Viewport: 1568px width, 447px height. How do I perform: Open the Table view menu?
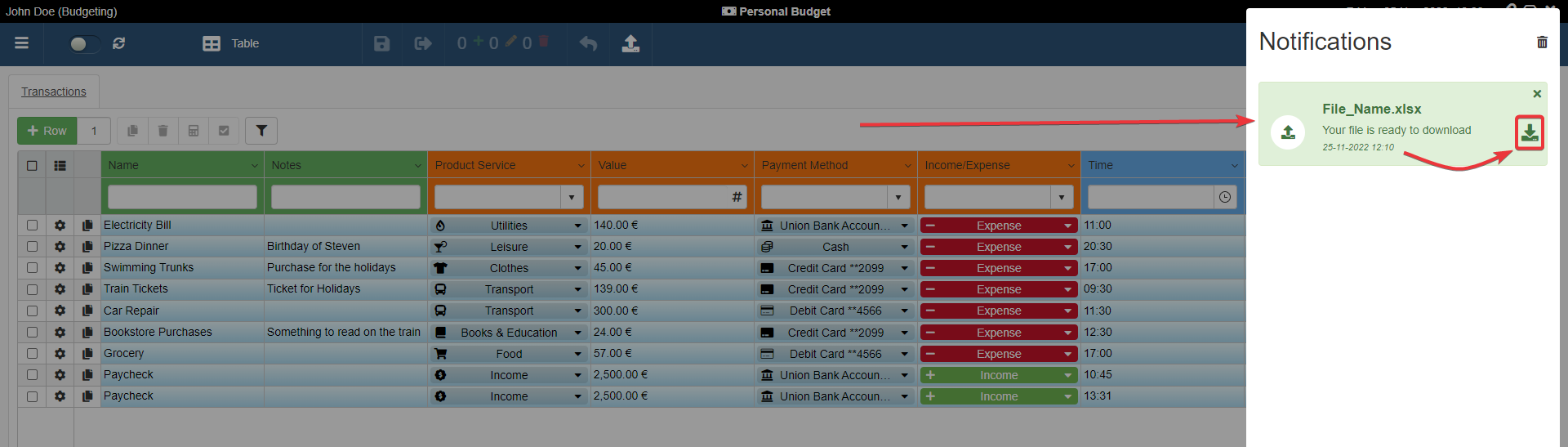point(231,43)
